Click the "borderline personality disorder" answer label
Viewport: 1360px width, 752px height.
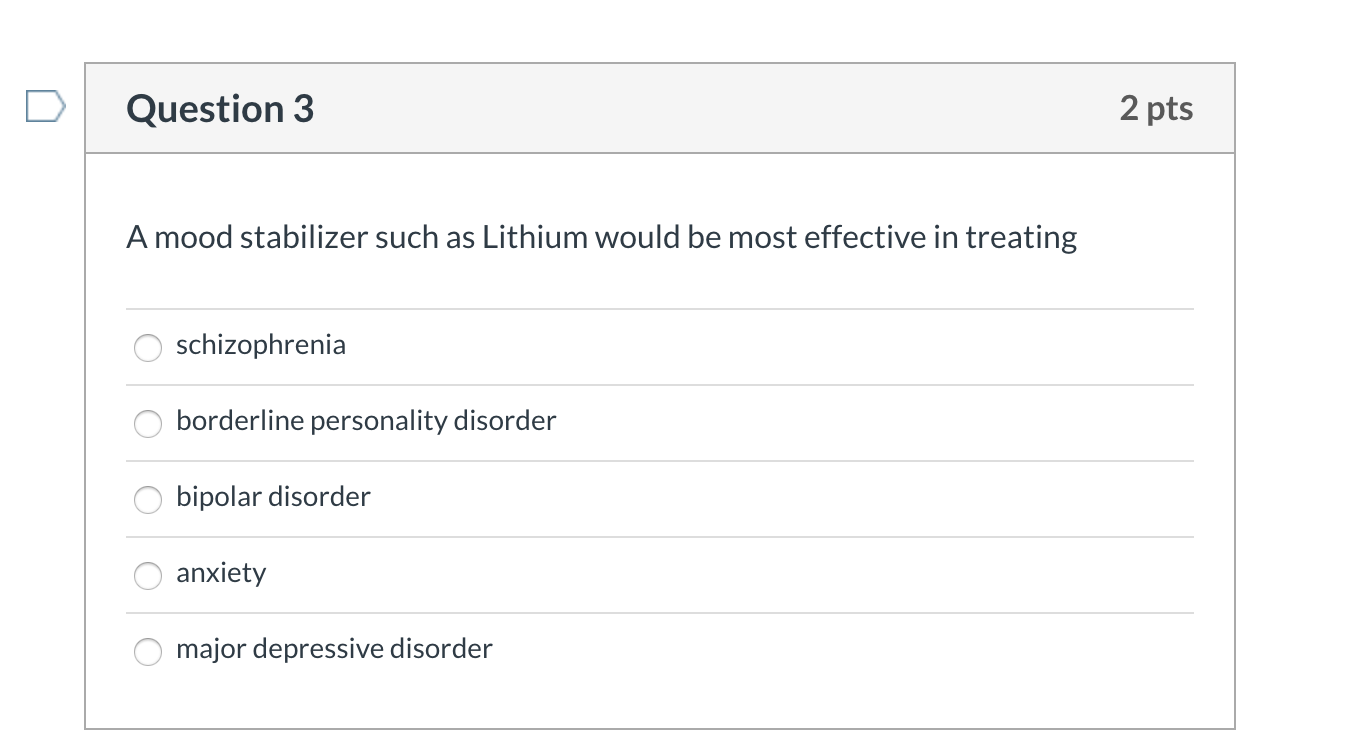(x=366, y=421)
